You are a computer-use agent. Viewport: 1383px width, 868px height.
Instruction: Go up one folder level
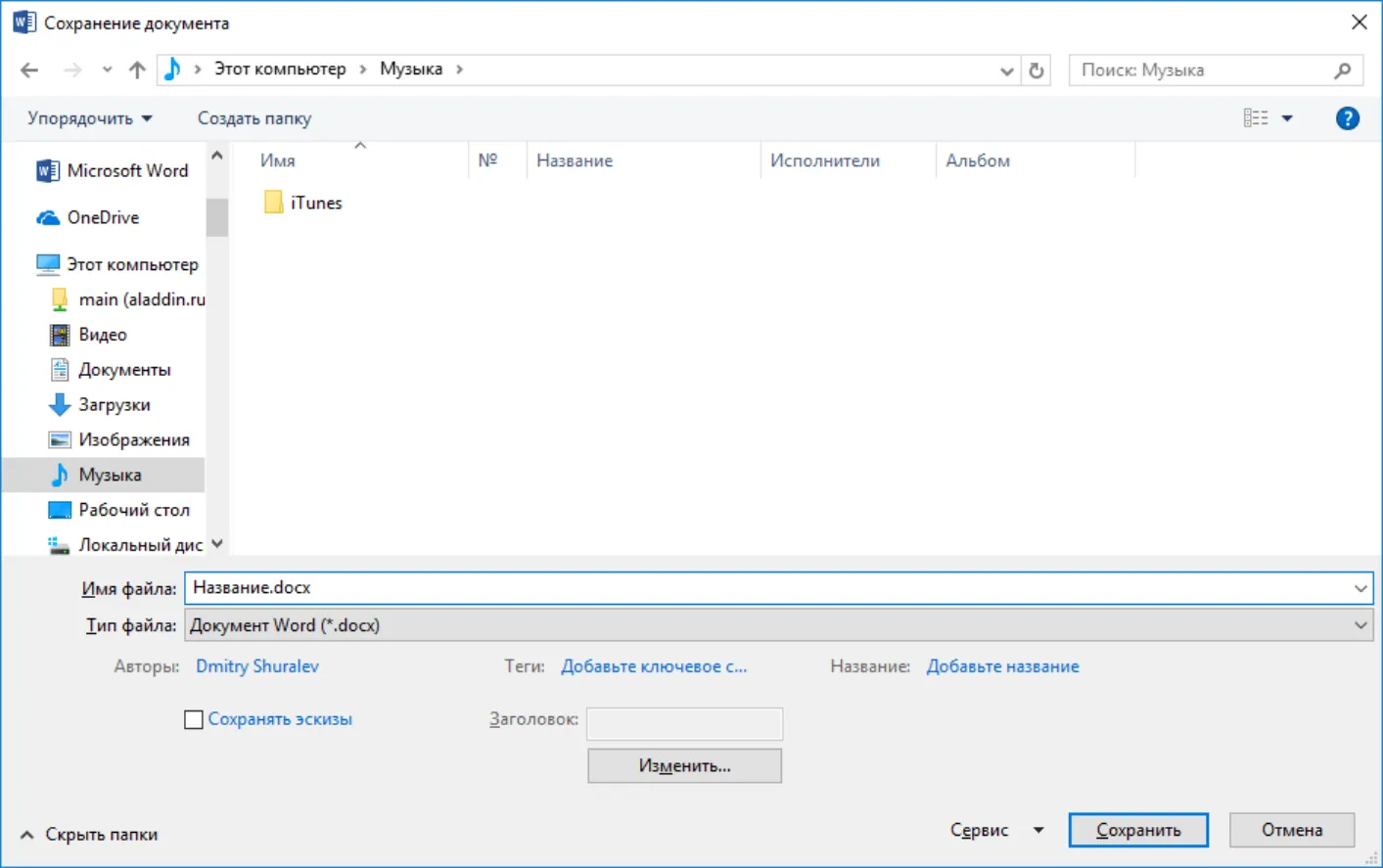pyautogui.click(x=137, y=69)
